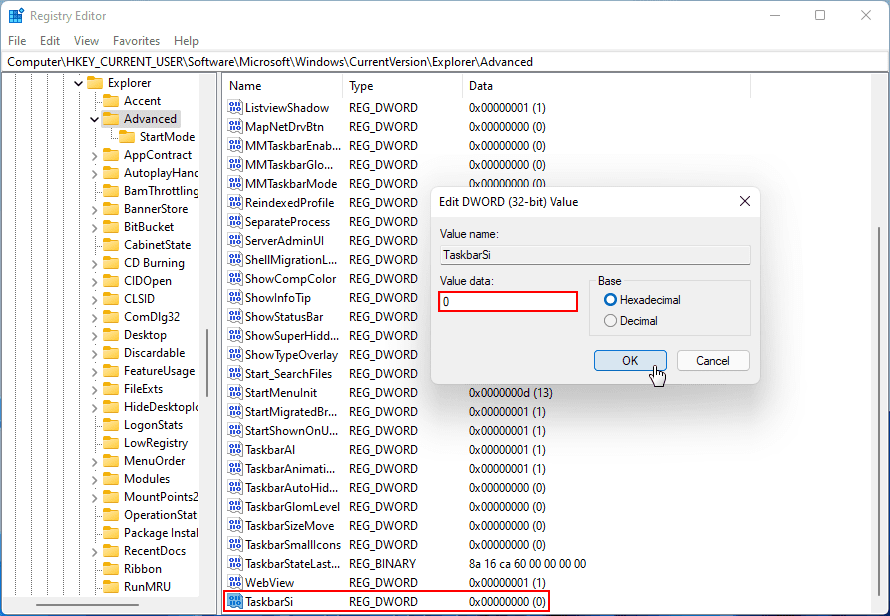Click the ShowTypeOverlay value icon
Image resolution: width=890 pixels, height=616 pixels.
tap(234, 354)
